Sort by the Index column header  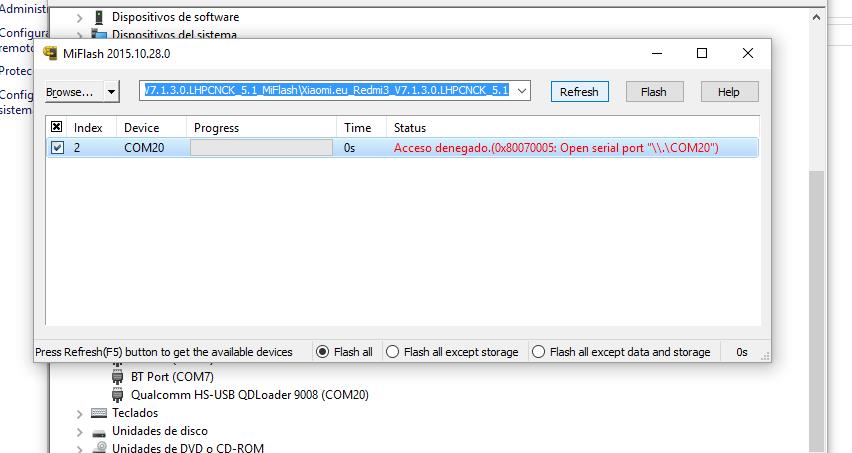point(92,128)
